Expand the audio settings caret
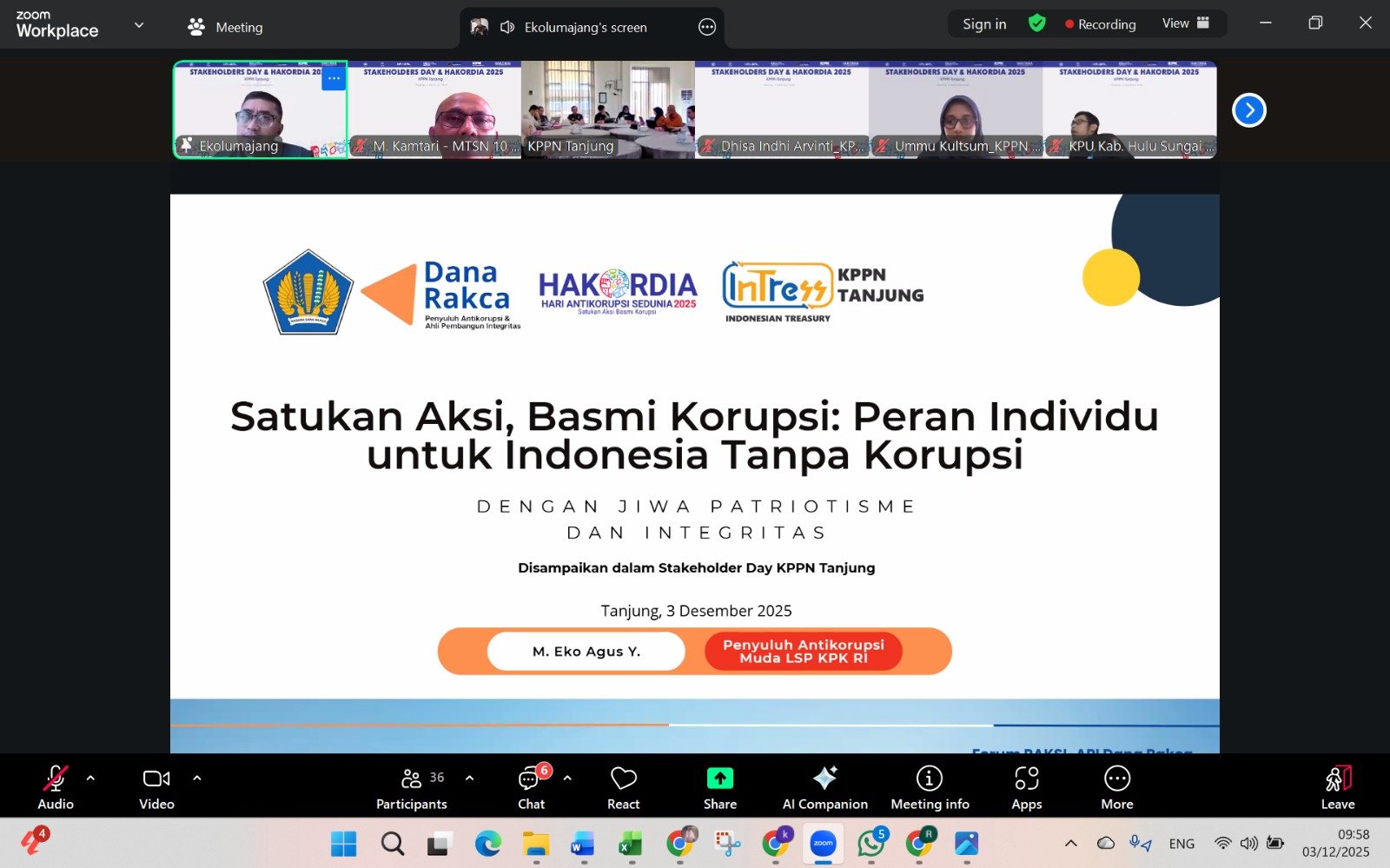The height and width of the screenshot is (868, 1390). click(x=90, y=778)
